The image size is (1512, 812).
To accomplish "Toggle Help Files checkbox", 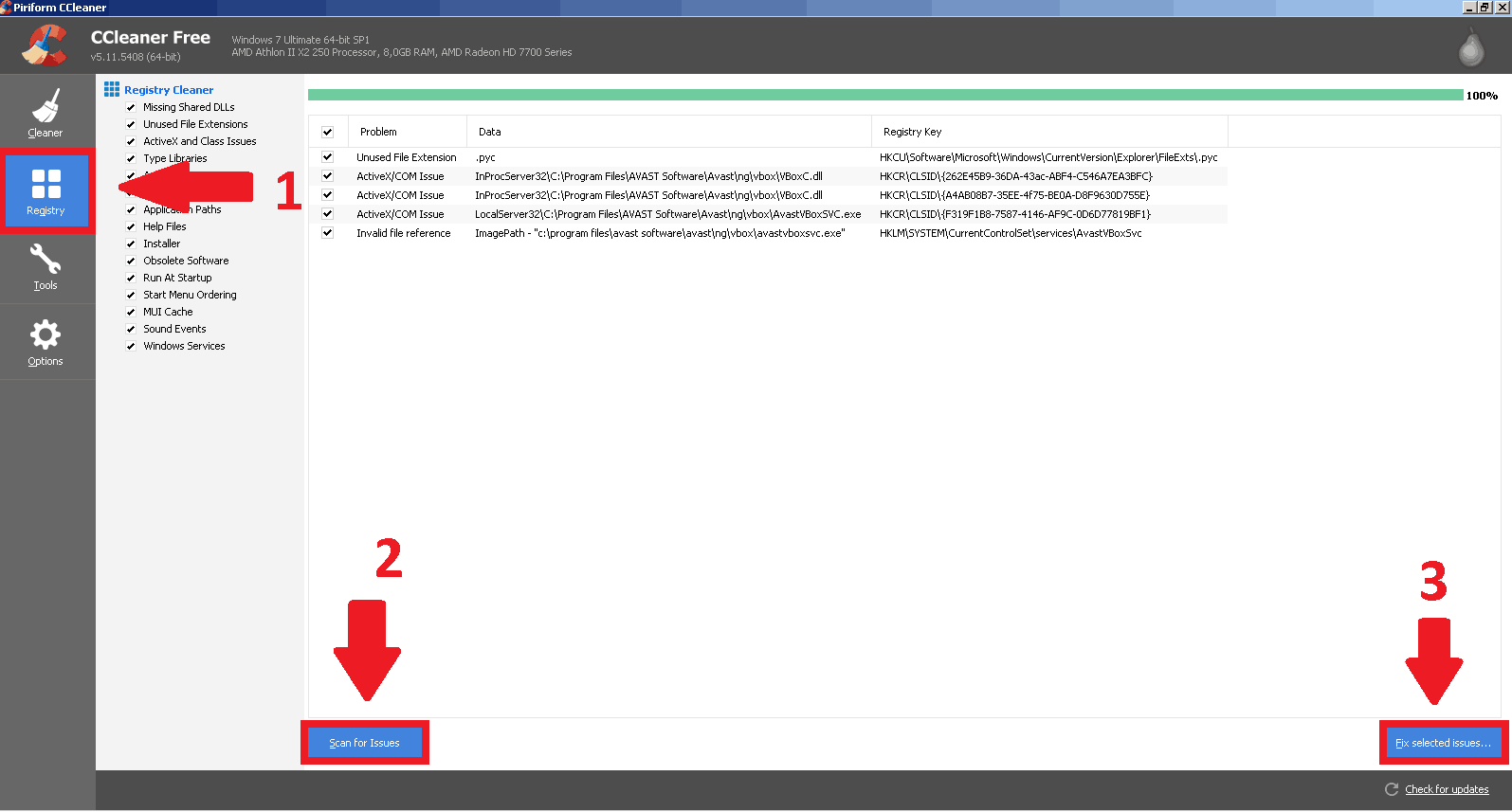I will click(x=131, y=226).
